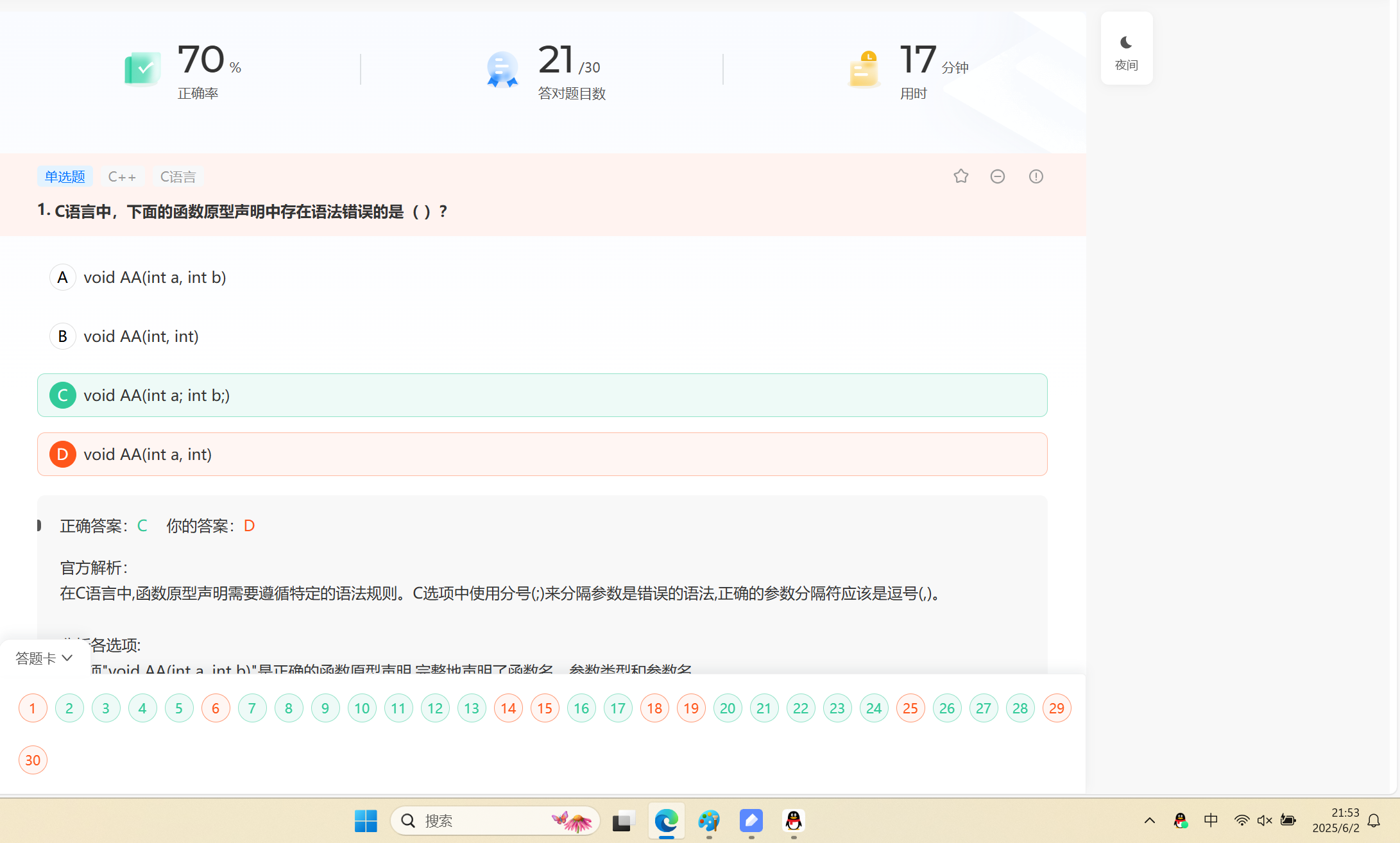Jump to question 14
This screenshot has height=843, width=1400.
point(508,708)
